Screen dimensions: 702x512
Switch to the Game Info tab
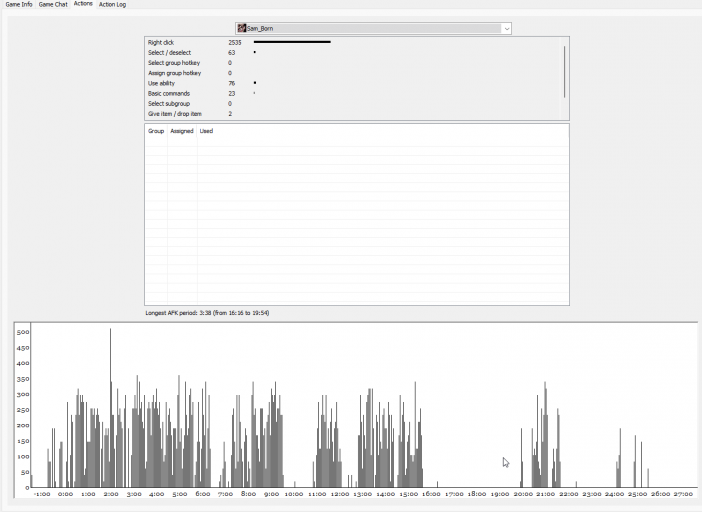click(x=19, y=4)
